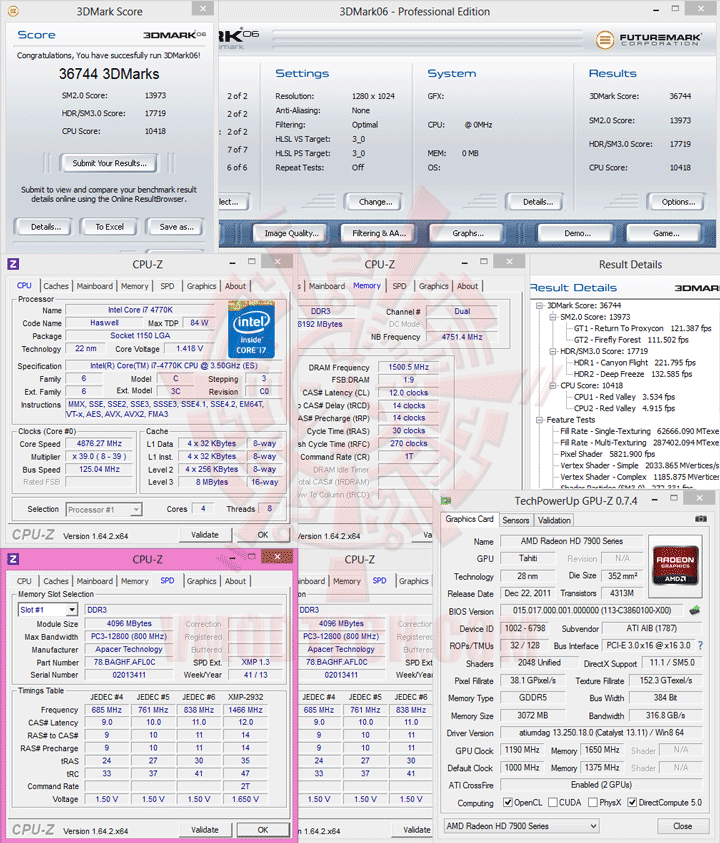Screen dimensions: 720x843
Task: Click the DRAM Frequency 1500.5 MHz value
Action: click(408, 367)
